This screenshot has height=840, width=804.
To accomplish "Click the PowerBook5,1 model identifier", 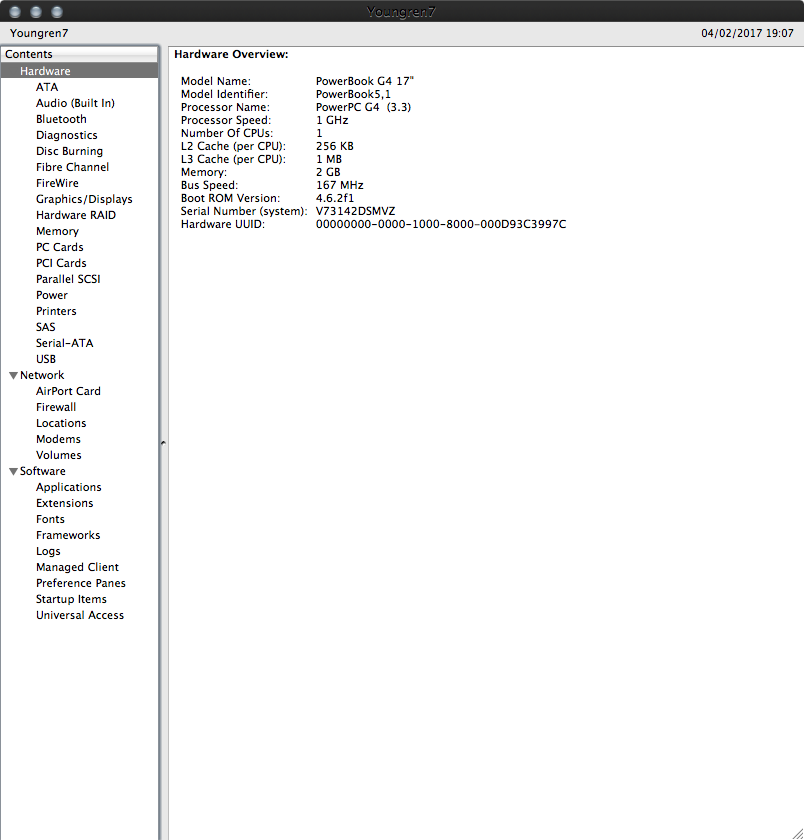I will pos(353,94).
